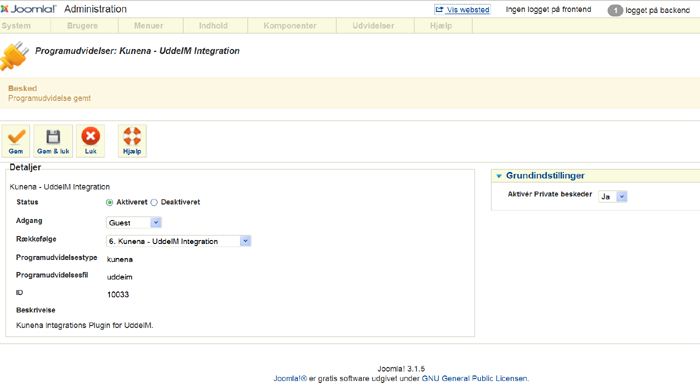
Task: Click 'Kunena Integrations Plugin for UddeIM.' description
Action: click(85, 325)
